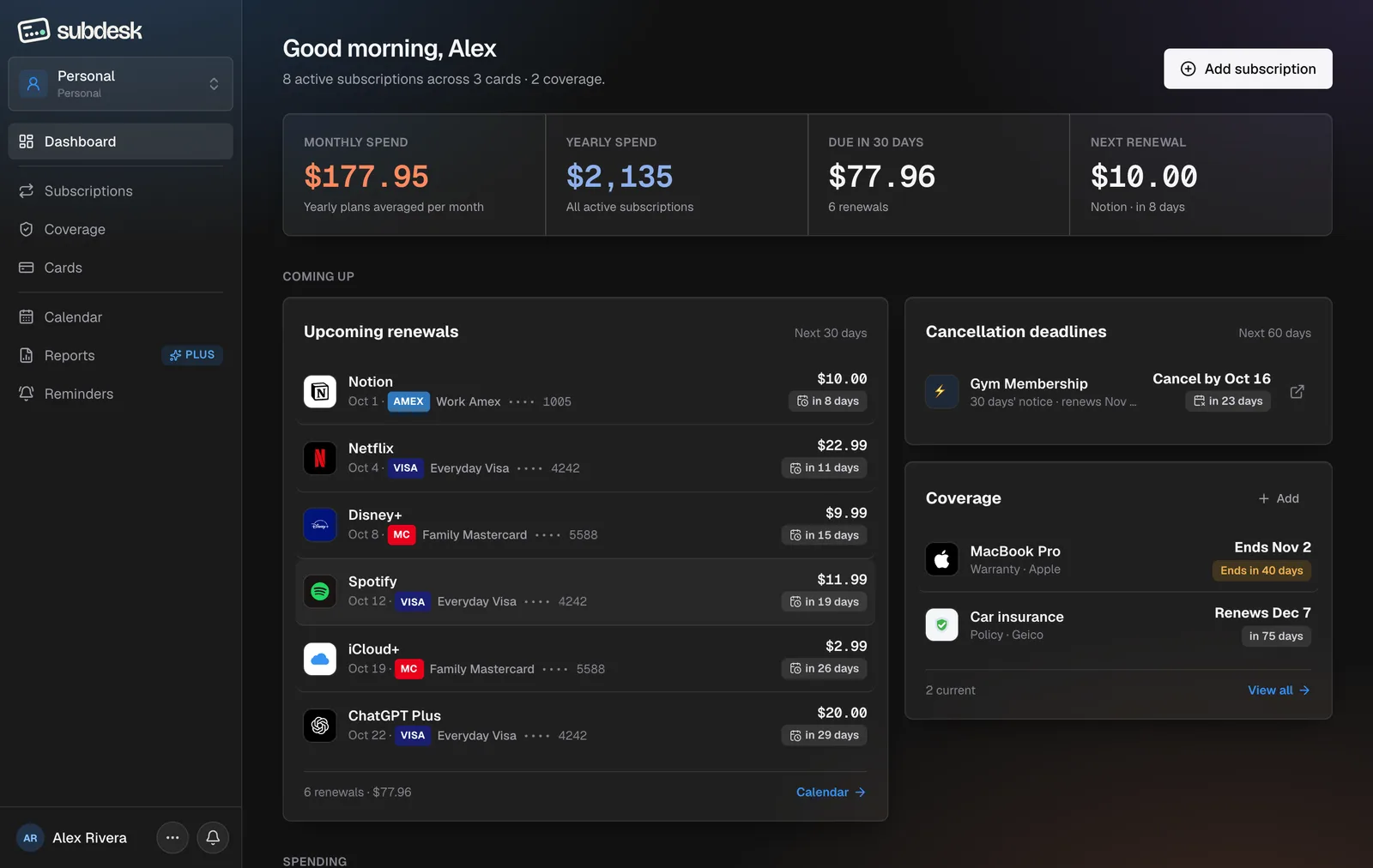The width and height of the screenshot is (1373, 868).
Task: Click the Next Renewal $10.00 card
Action: coord(1201,175)
